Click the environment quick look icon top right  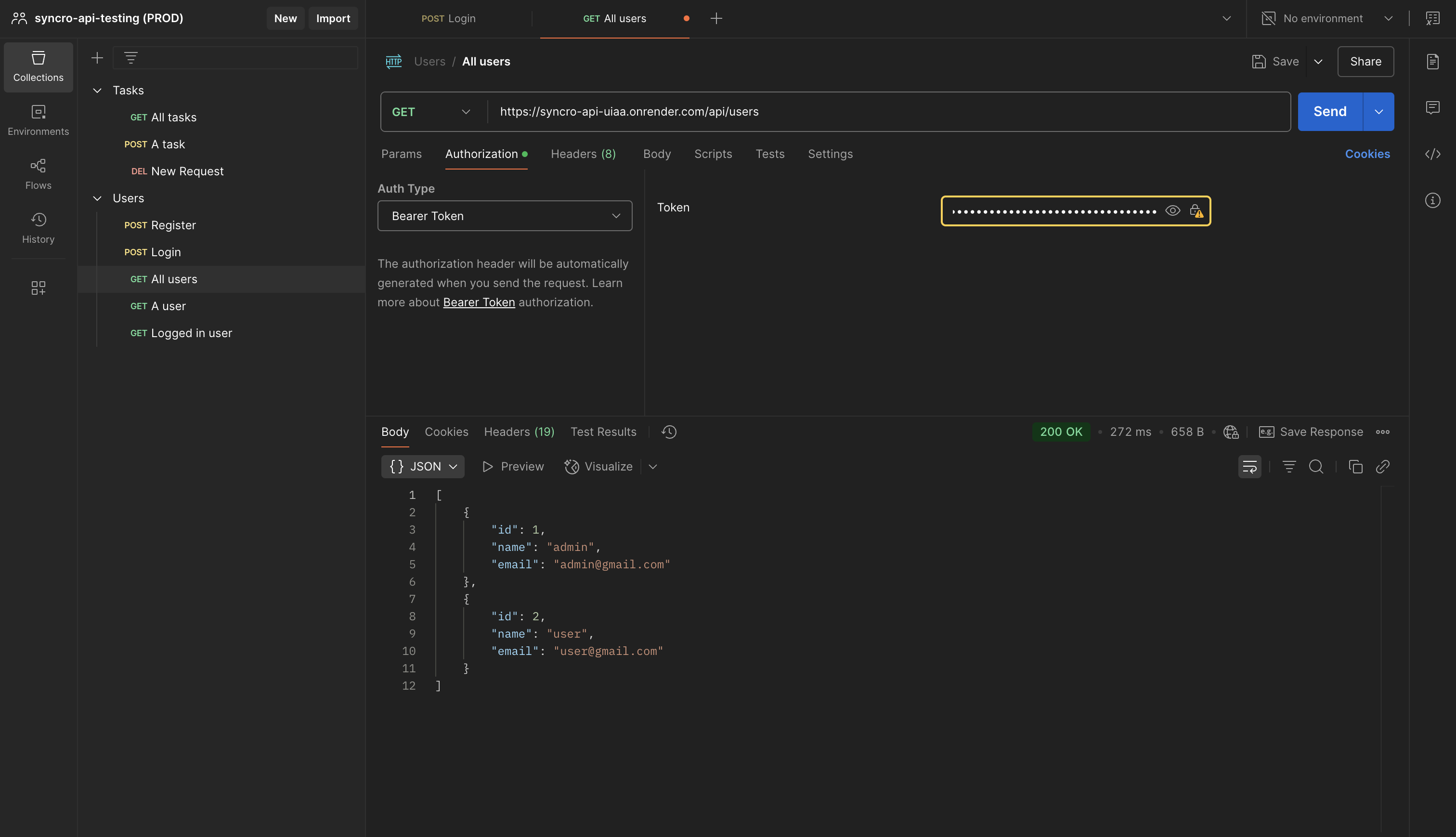(x=1432, y=18)
